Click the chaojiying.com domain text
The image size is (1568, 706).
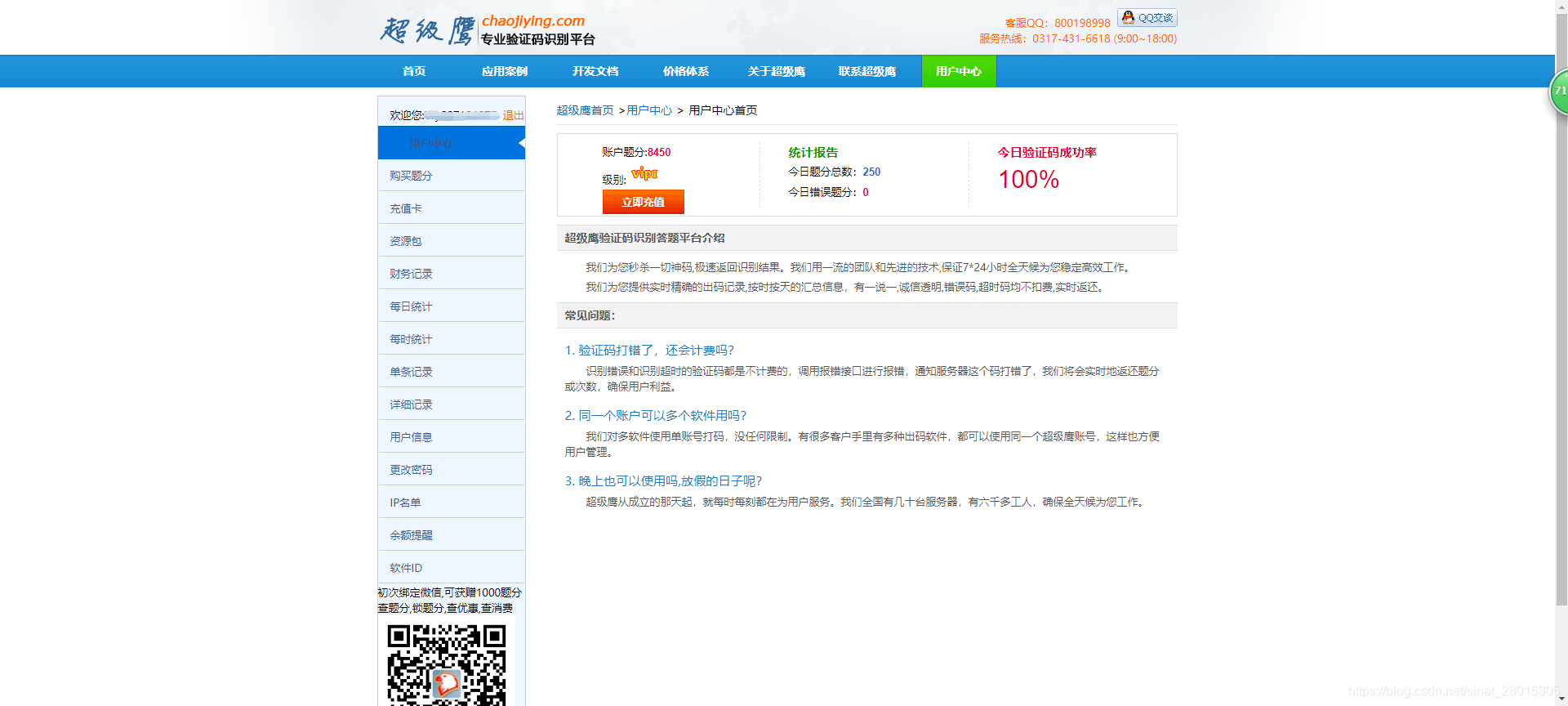pyautogui.click(x=533, y=20)
